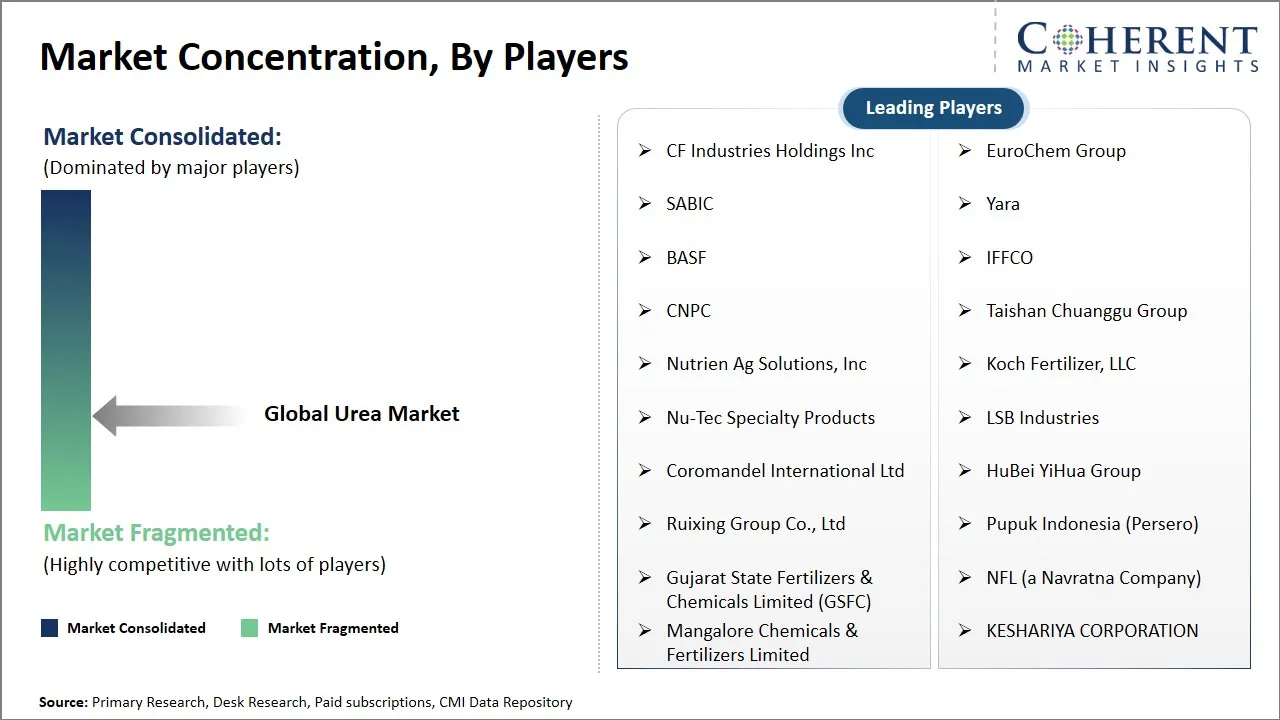
Task: Click the Source citation text at the bottom
Action: tap(306, 702)
